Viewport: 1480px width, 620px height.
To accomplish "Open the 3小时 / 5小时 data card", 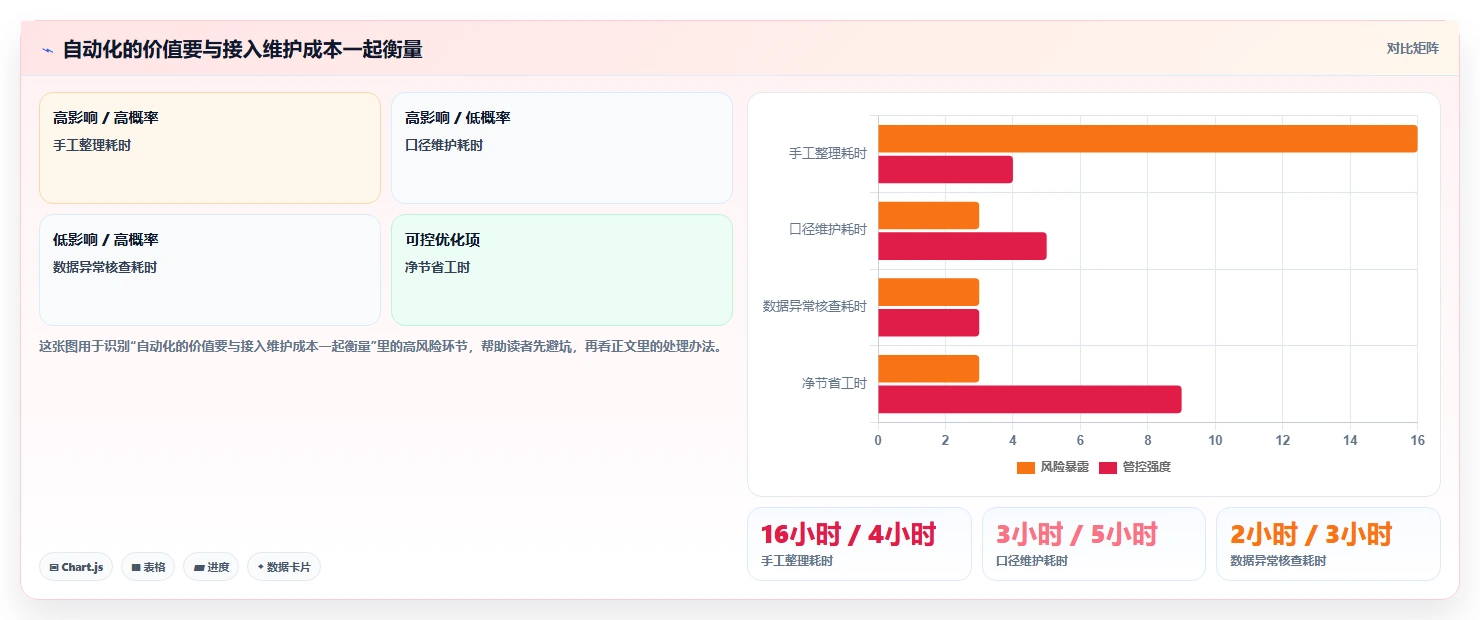I will click(1094, 544).
